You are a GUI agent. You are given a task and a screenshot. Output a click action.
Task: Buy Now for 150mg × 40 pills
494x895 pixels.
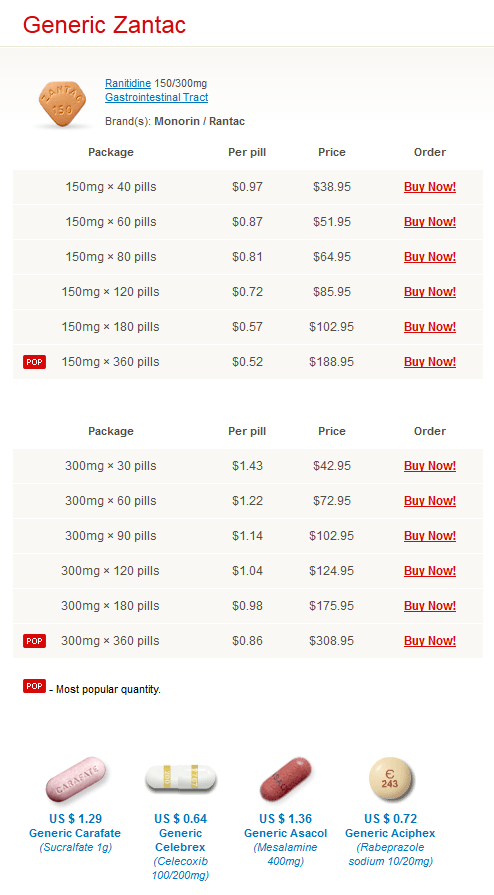point(430,187)
